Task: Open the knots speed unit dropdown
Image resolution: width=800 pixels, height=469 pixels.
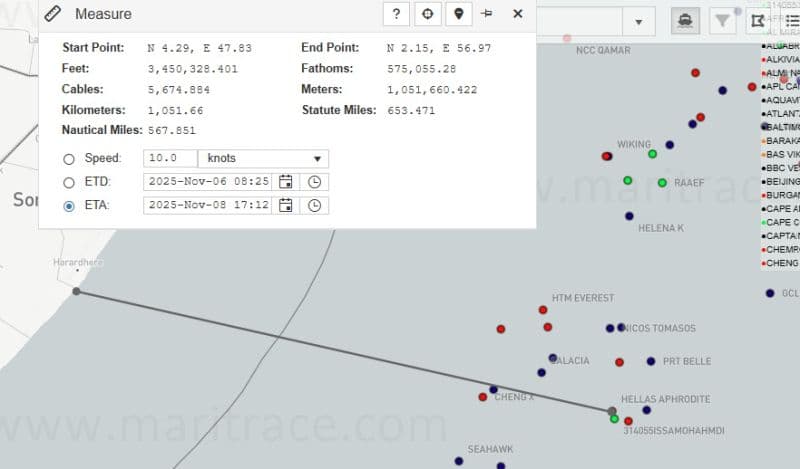Action: pos(264,159)
